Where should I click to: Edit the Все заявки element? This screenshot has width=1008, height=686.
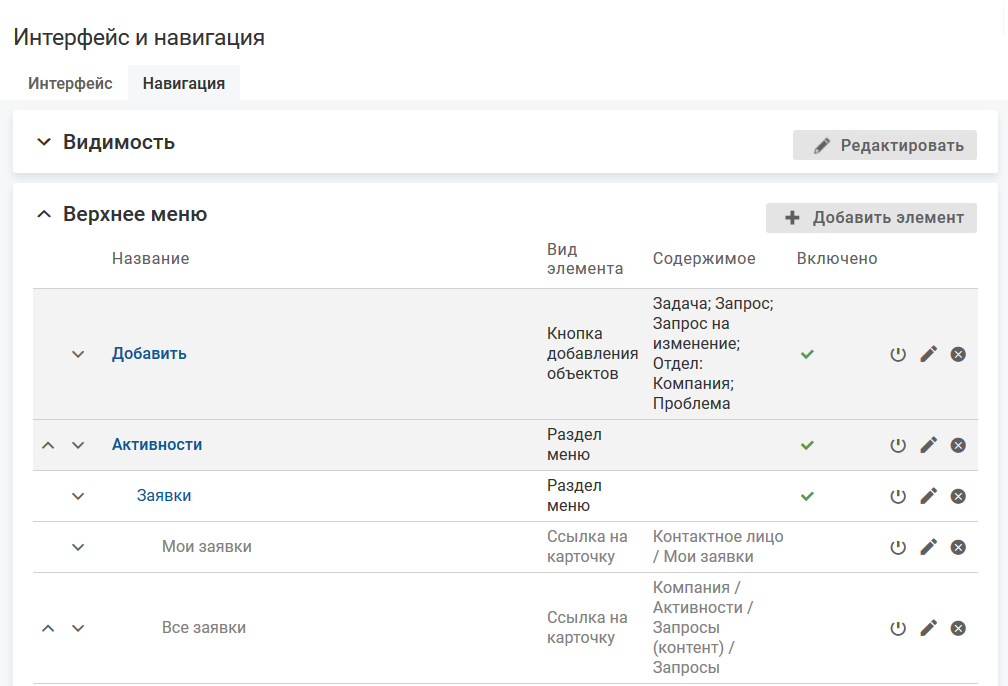pyautogui.click(x=928, y=628)
